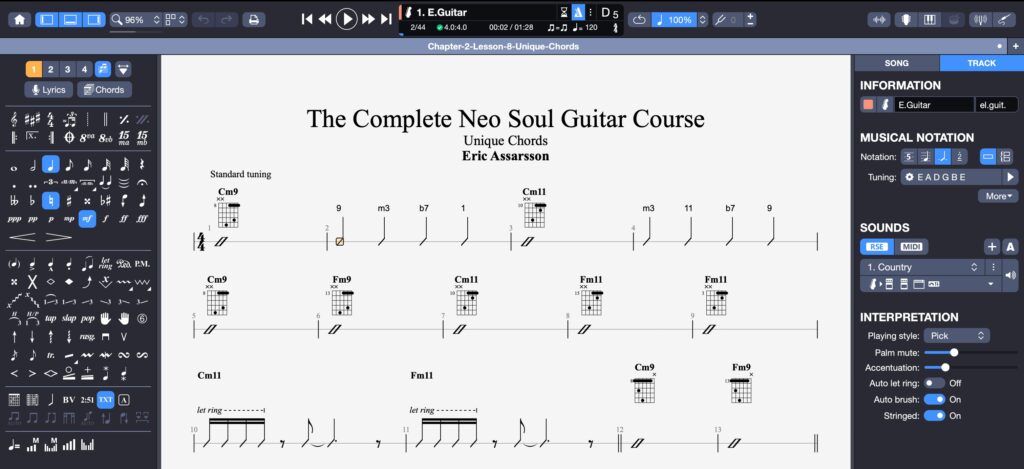Select the MIDI sound mode tab

pyautogui.click(x=911, y=247)
